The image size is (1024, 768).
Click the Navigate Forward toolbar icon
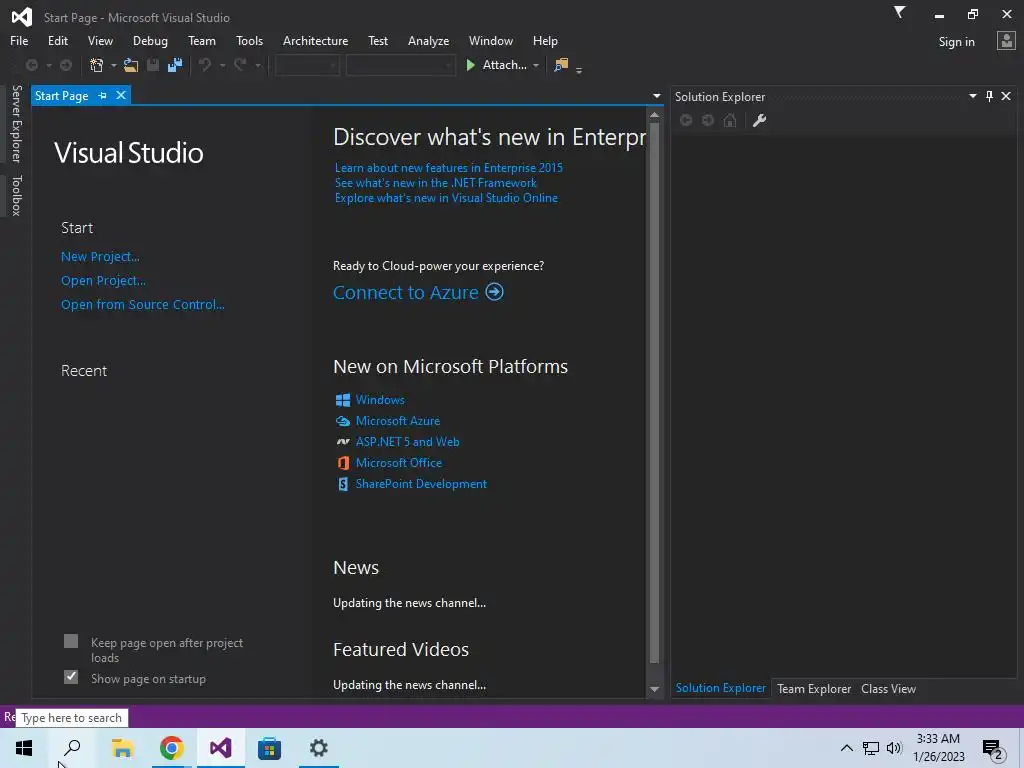(66, 65)
